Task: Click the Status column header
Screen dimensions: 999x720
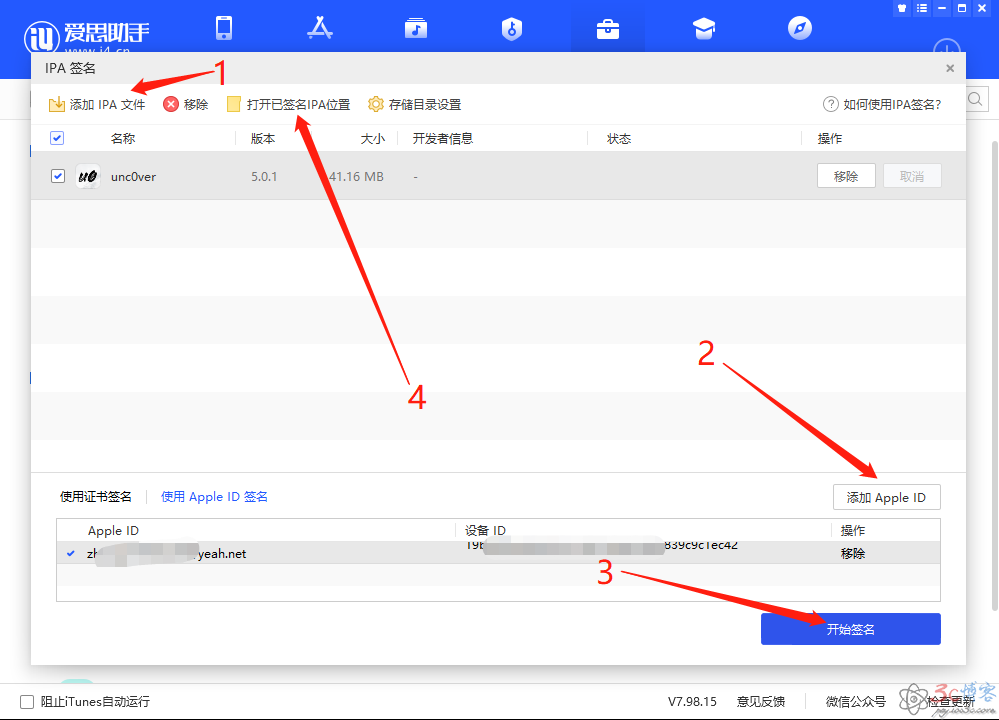Action: 619,138
